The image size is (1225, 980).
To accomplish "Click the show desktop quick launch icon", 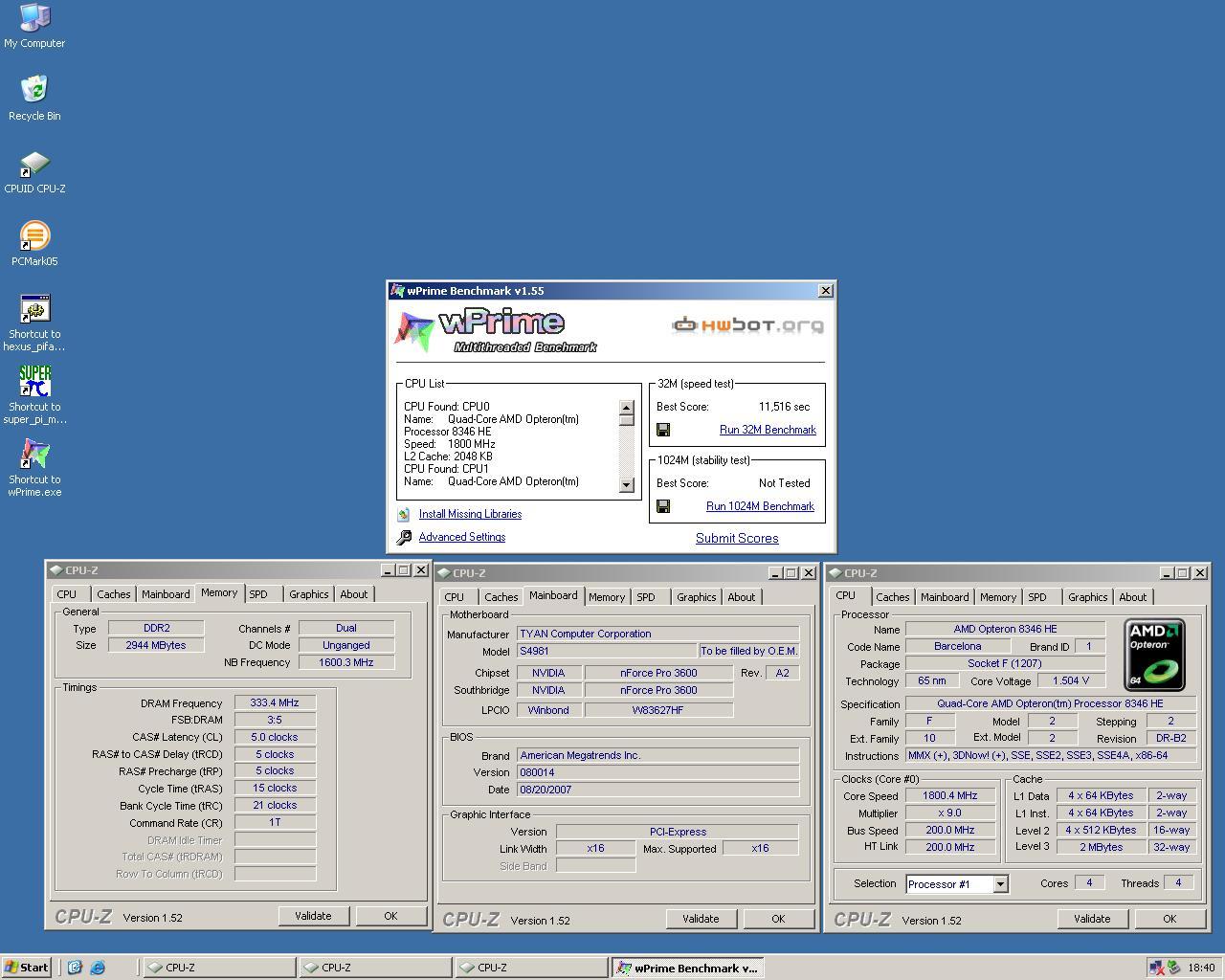I will pyautogui.click(x=76, y=968).
